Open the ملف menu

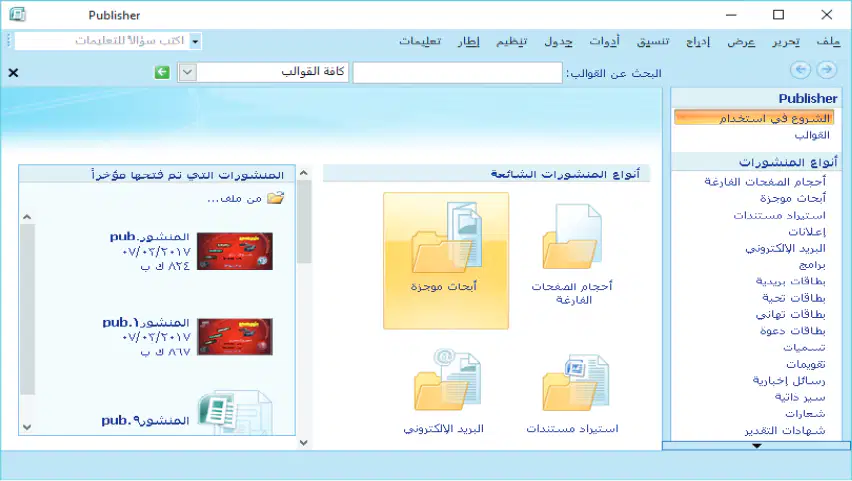pyautogui.click(x=828, y=41)
